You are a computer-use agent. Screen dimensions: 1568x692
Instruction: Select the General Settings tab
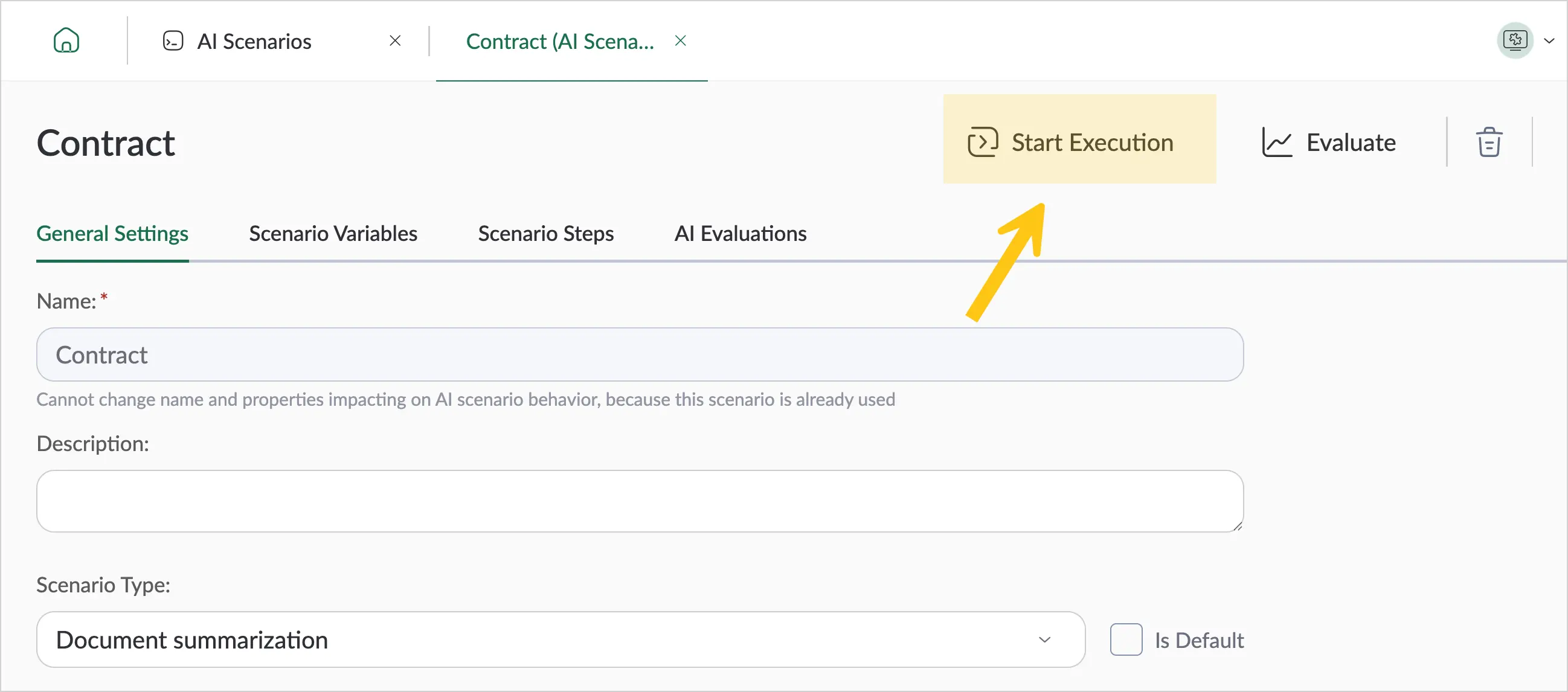[112, 234]
